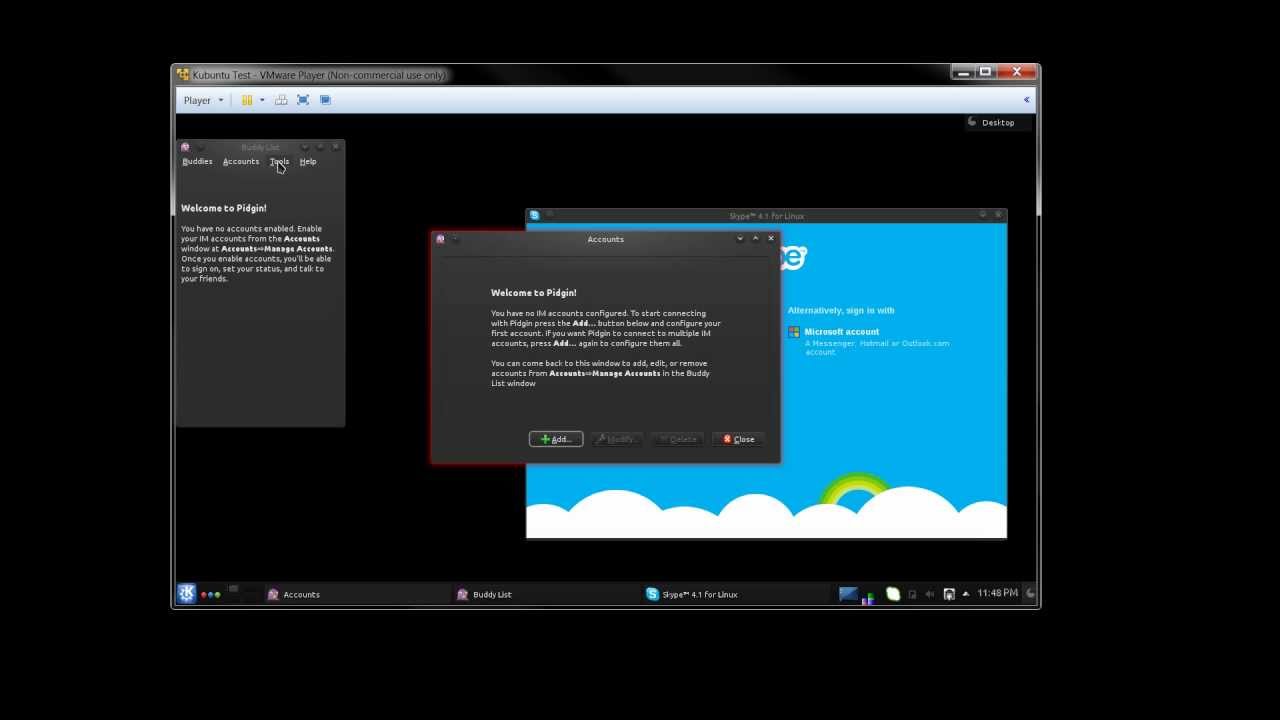Viewport: 1280px width, 720px height.
Task: Click the Modify... button in Accounts window
Action: 616,439
